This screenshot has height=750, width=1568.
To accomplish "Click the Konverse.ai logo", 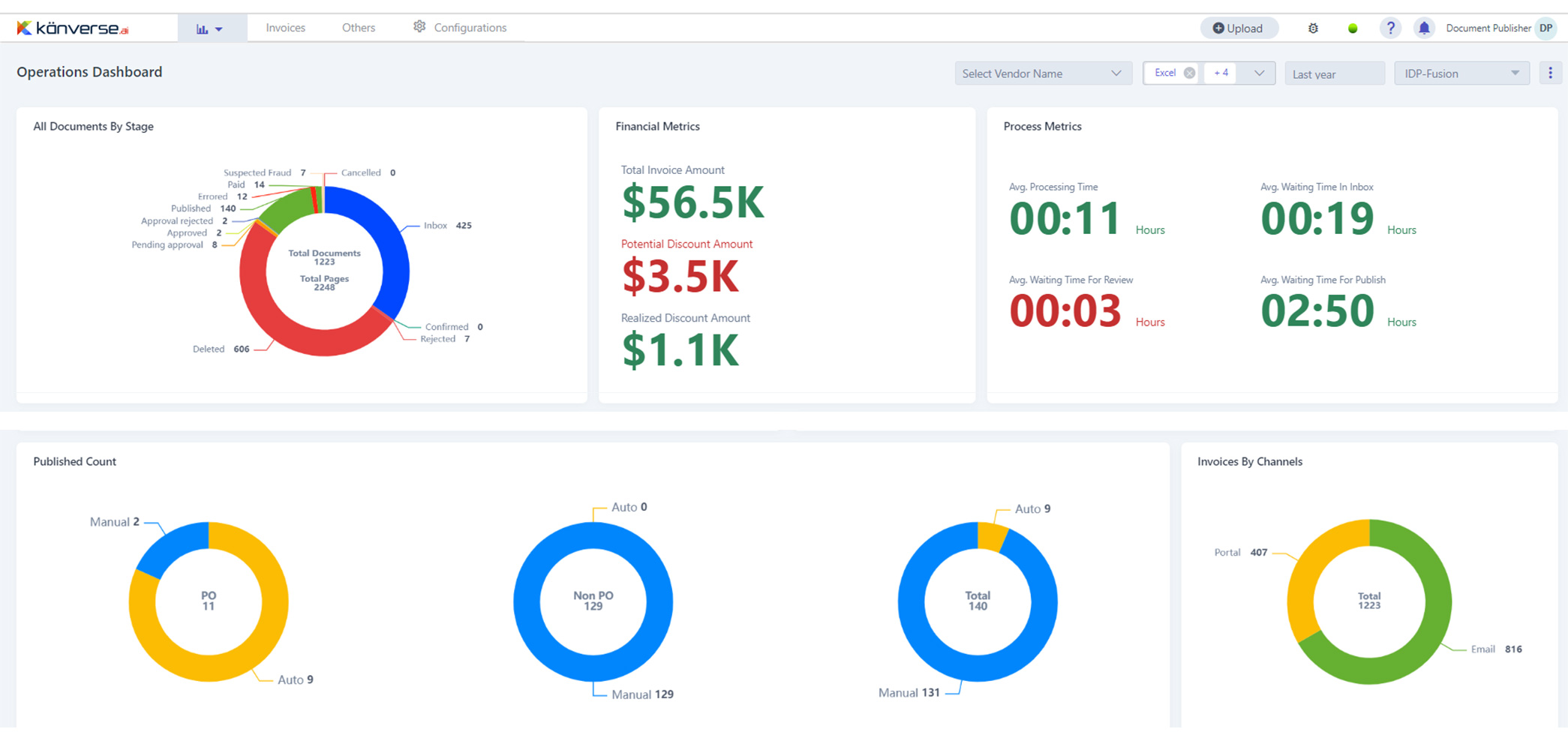I will 73,28.
